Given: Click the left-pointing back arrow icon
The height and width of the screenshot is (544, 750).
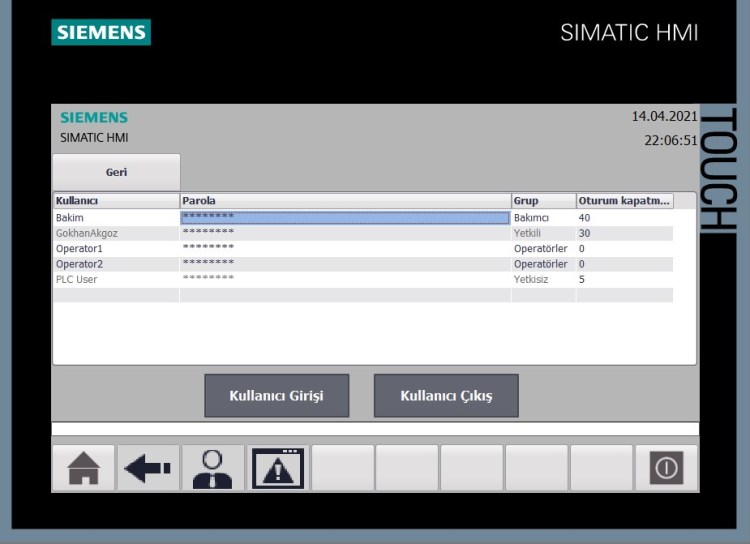Looking at the screenshot, I should tap(148, 468).
